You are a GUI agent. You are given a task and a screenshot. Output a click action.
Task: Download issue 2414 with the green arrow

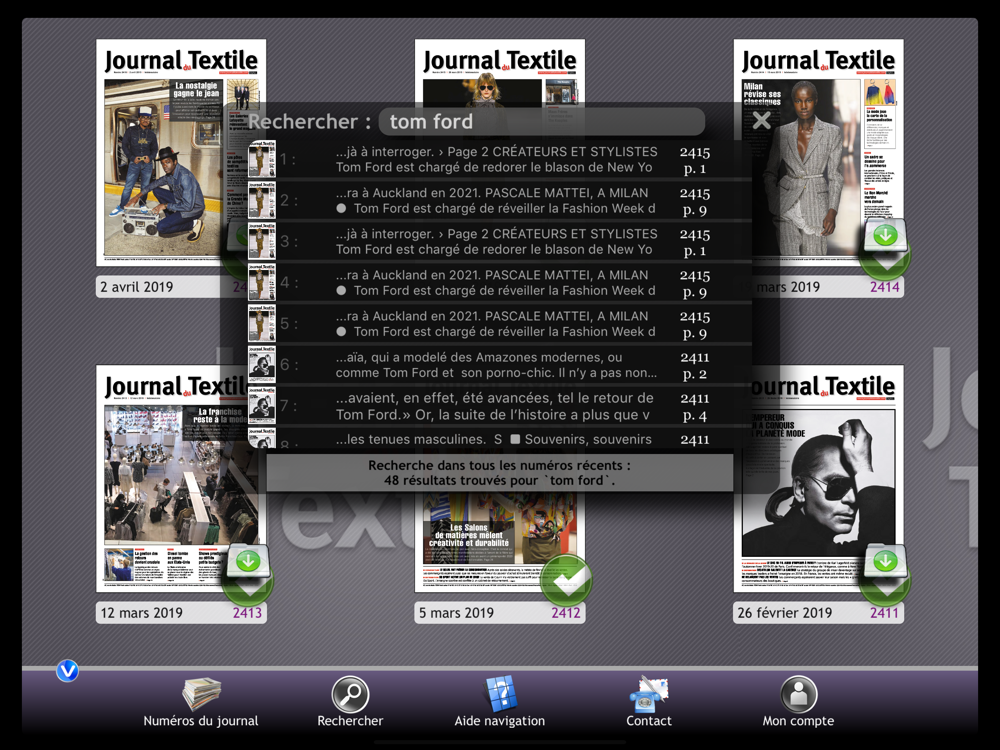tap(885, 235)
